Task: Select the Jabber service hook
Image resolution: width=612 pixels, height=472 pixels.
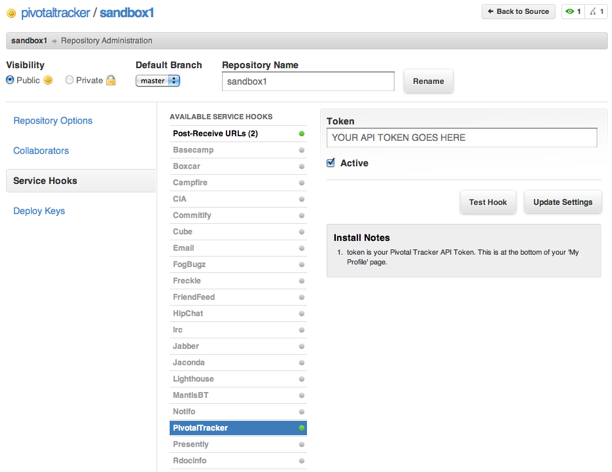Action: [238, 346]
